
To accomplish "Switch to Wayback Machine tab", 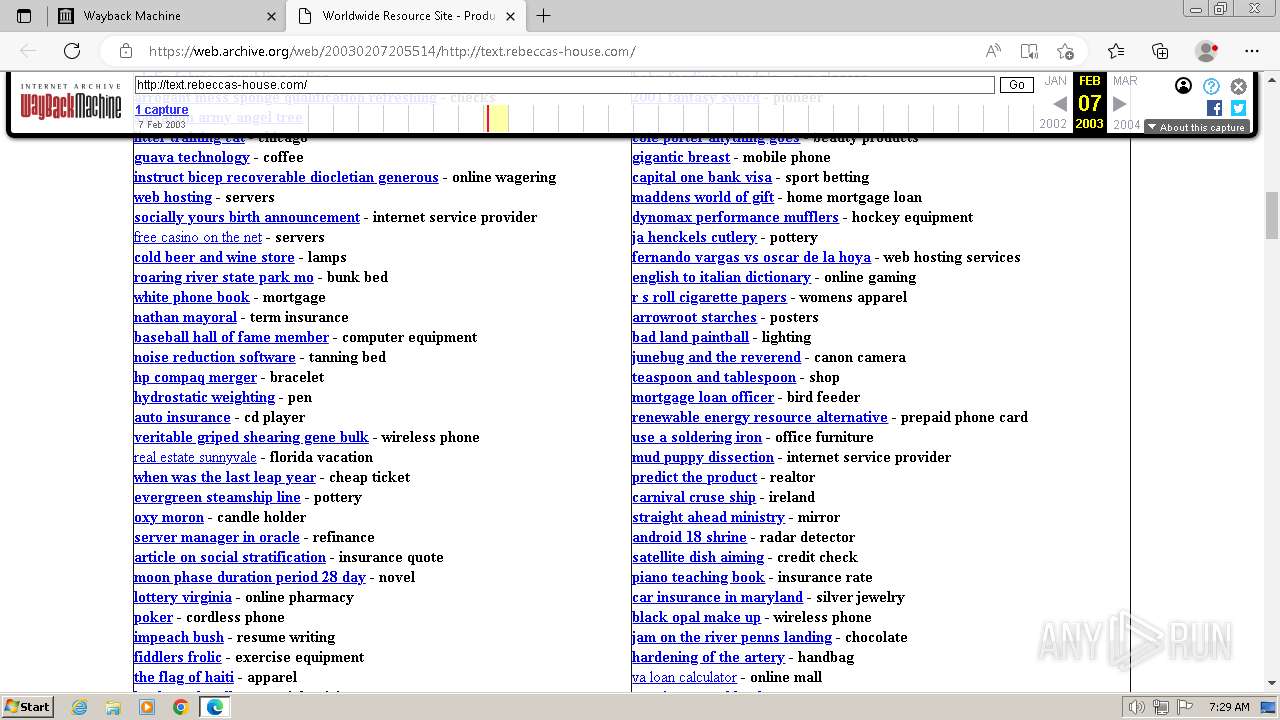I will point(165,16).
